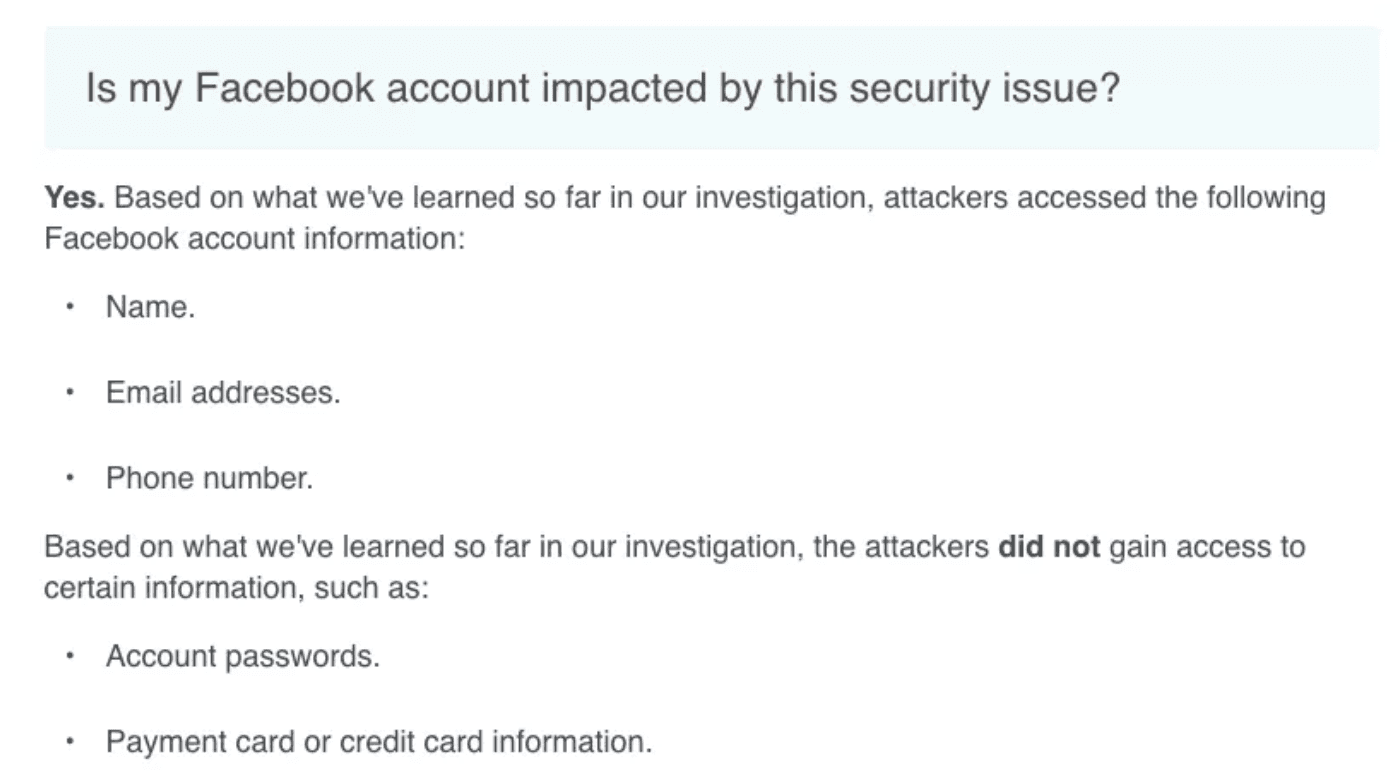
Task: Click the bullet dot beside "Account passwords."
Action: (x=70, y=656)
